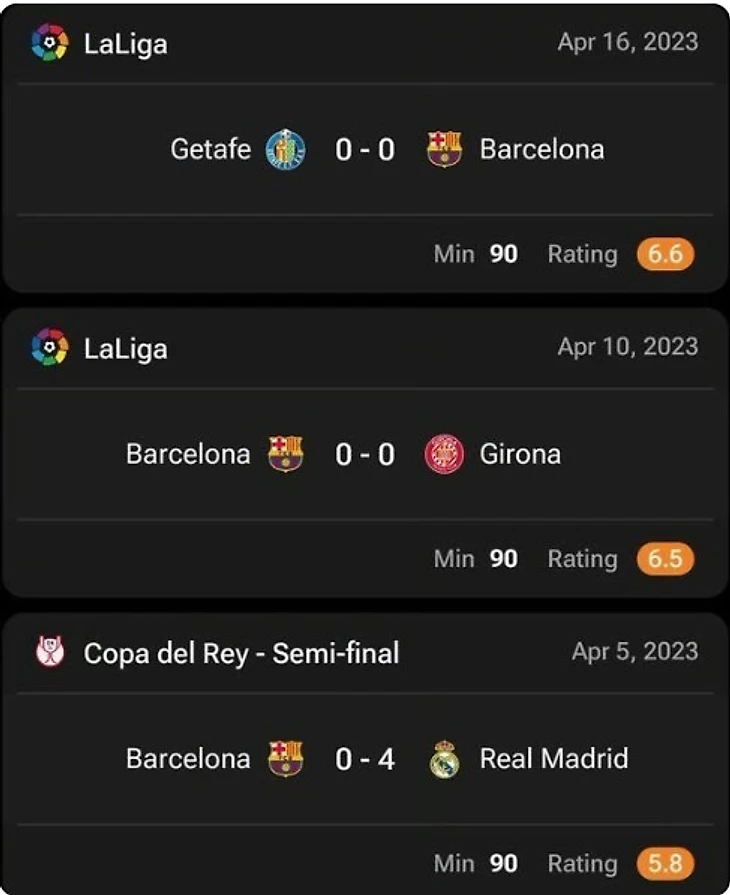Open the Getafe team name link

210,150
